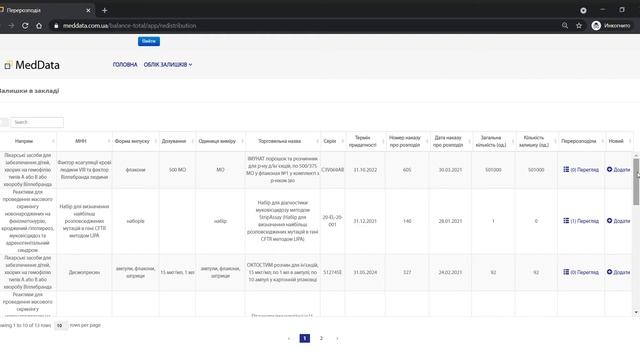Click the media control icon above toolbar

coord(583,11)
